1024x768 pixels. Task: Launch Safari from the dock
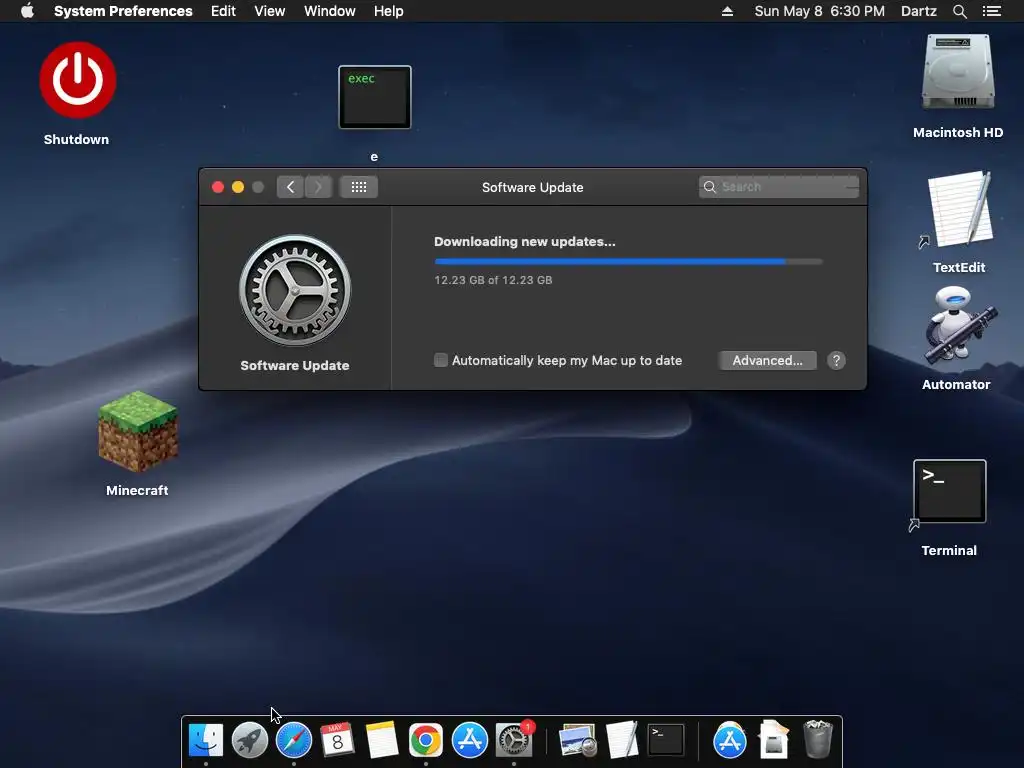[x=294, y=741]
